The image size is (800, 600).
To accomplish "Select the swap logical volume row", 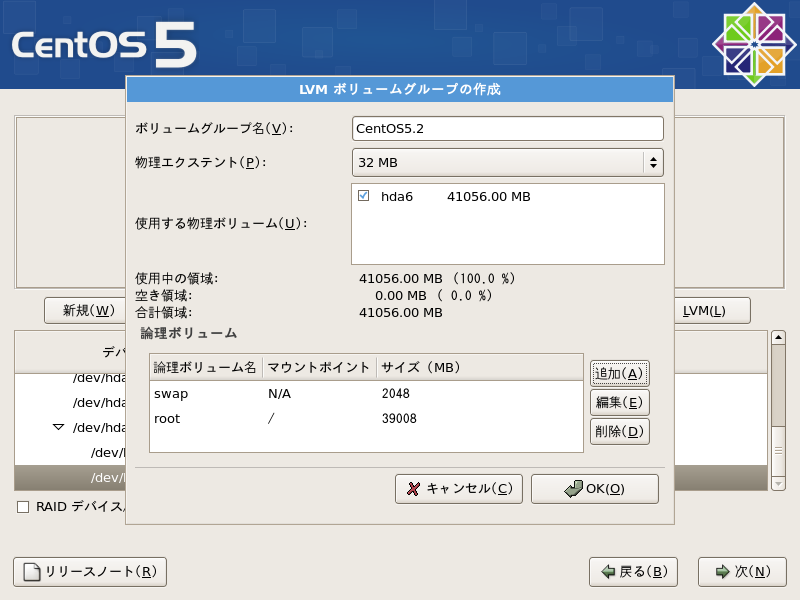I will coord(366,394).
